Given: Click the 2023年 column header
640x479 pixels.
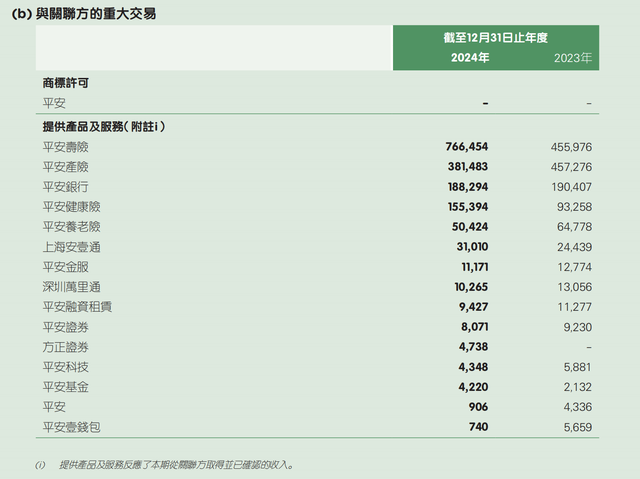Looking at the screenshot, I should [x=573, y=58].
